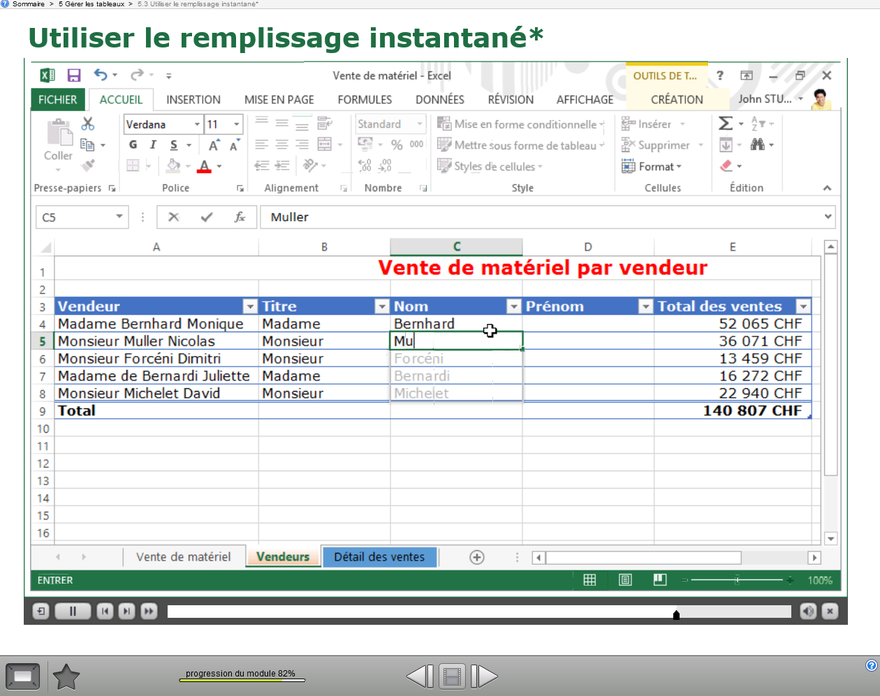This screenshot has width=880, height=696.
Task: Click the font color A icon
Action: click(x=204, y=167)
